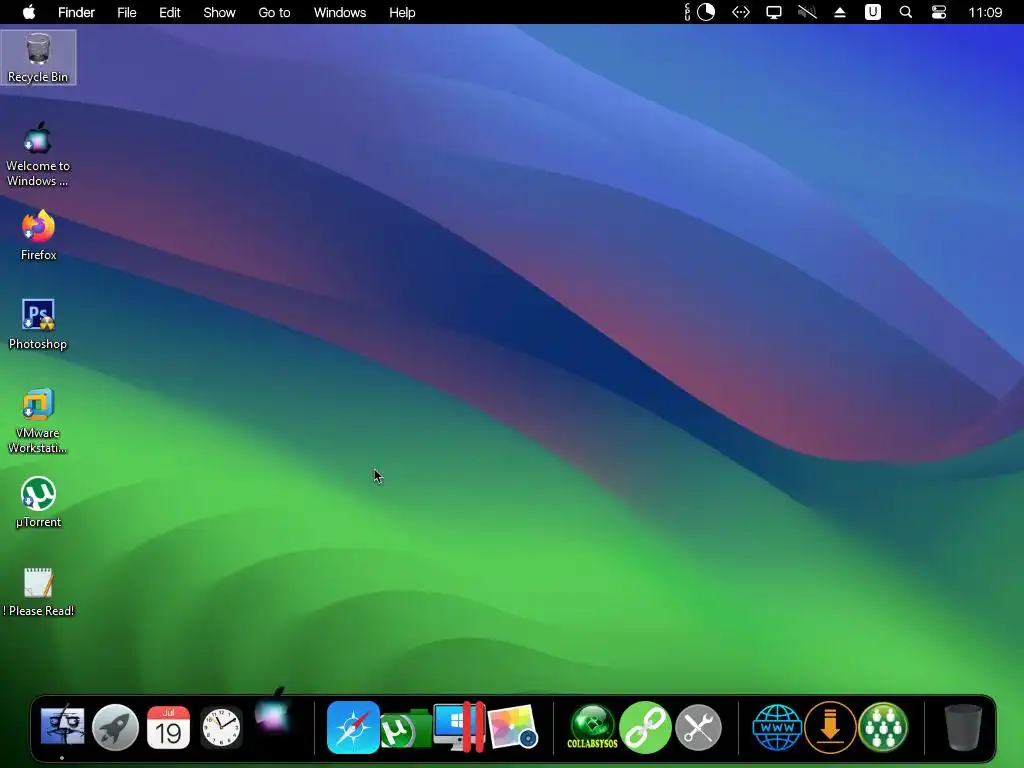Image resolution: width=1024 pixels, height=768 pixels.
Task: Open the Windows menu
Action: click(x=340, y=12)
